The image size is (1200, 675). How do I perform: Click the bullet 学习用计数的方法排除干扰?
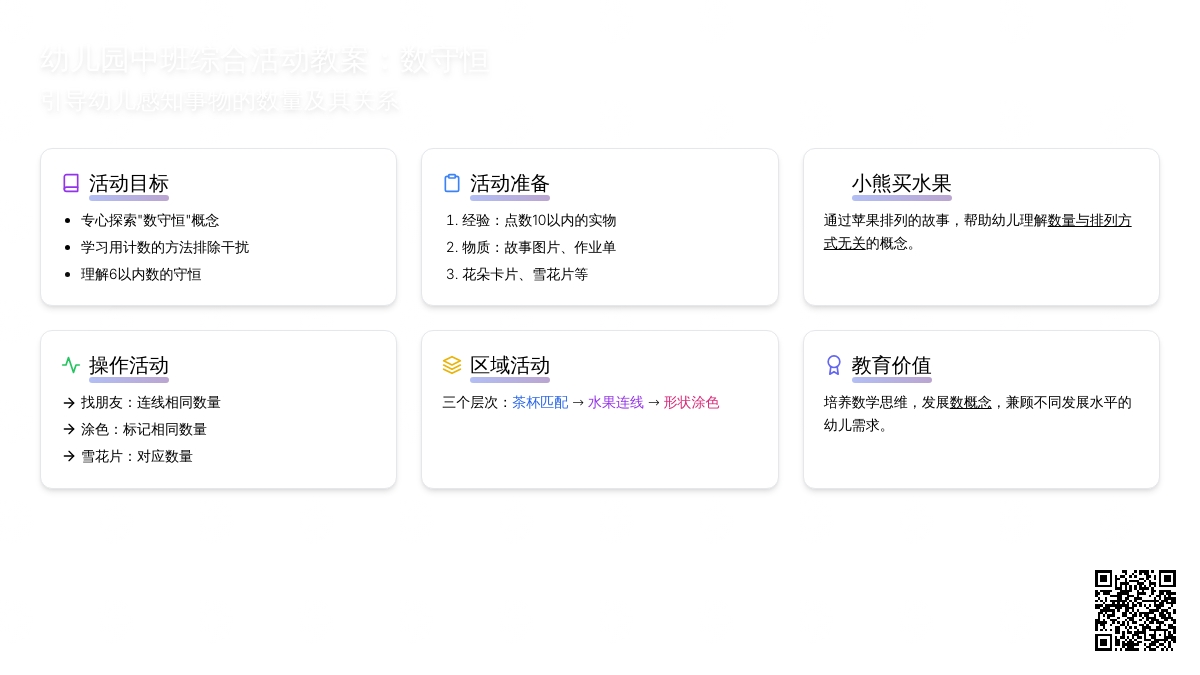click(165, 248)
